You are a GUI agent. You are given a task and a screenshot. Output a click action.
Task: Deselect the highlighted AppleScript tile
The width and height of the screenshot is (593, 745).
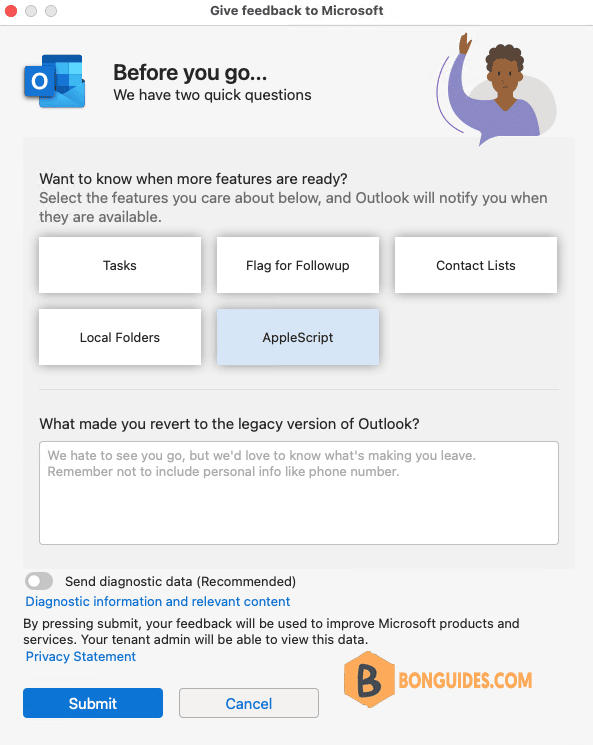(298, 337)
